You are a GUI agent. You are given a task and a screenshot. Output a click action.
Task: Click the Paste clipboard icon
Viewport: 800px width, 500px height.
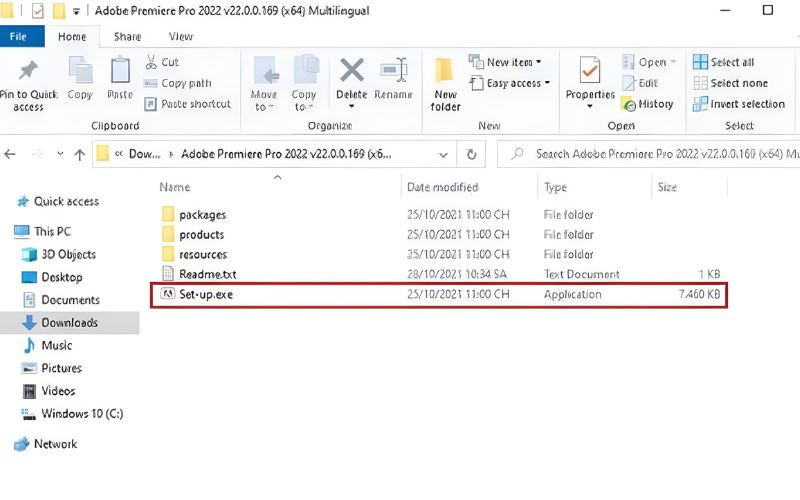[120, 71]
